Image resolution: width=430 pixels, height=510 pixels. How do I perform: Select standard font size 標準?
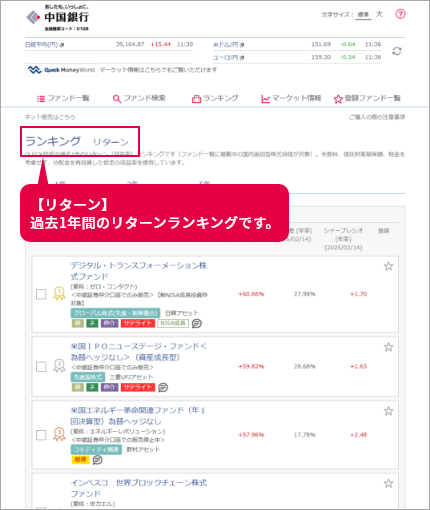coord(363,15)
